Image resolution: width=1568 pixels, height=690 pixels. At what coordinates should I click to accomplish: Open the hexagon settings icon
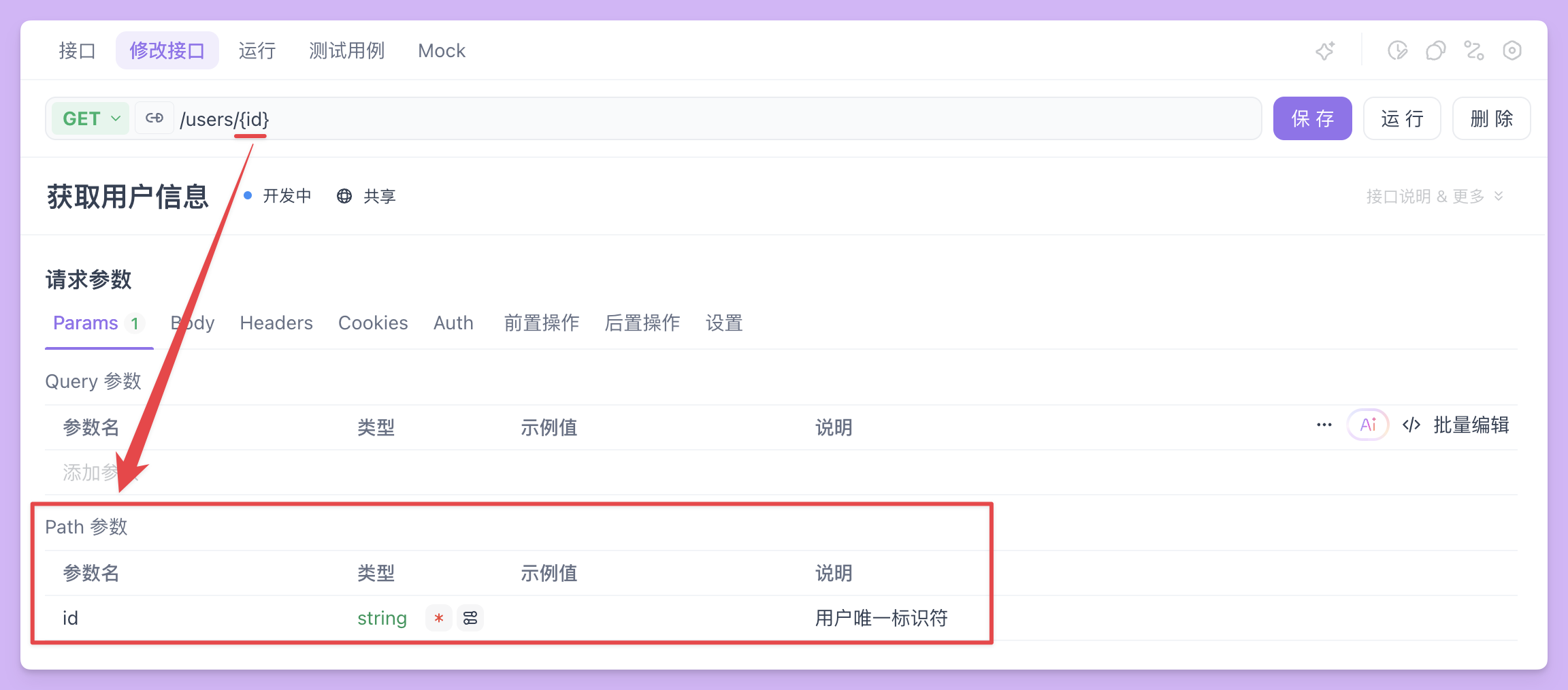(x=1512, y=50)
